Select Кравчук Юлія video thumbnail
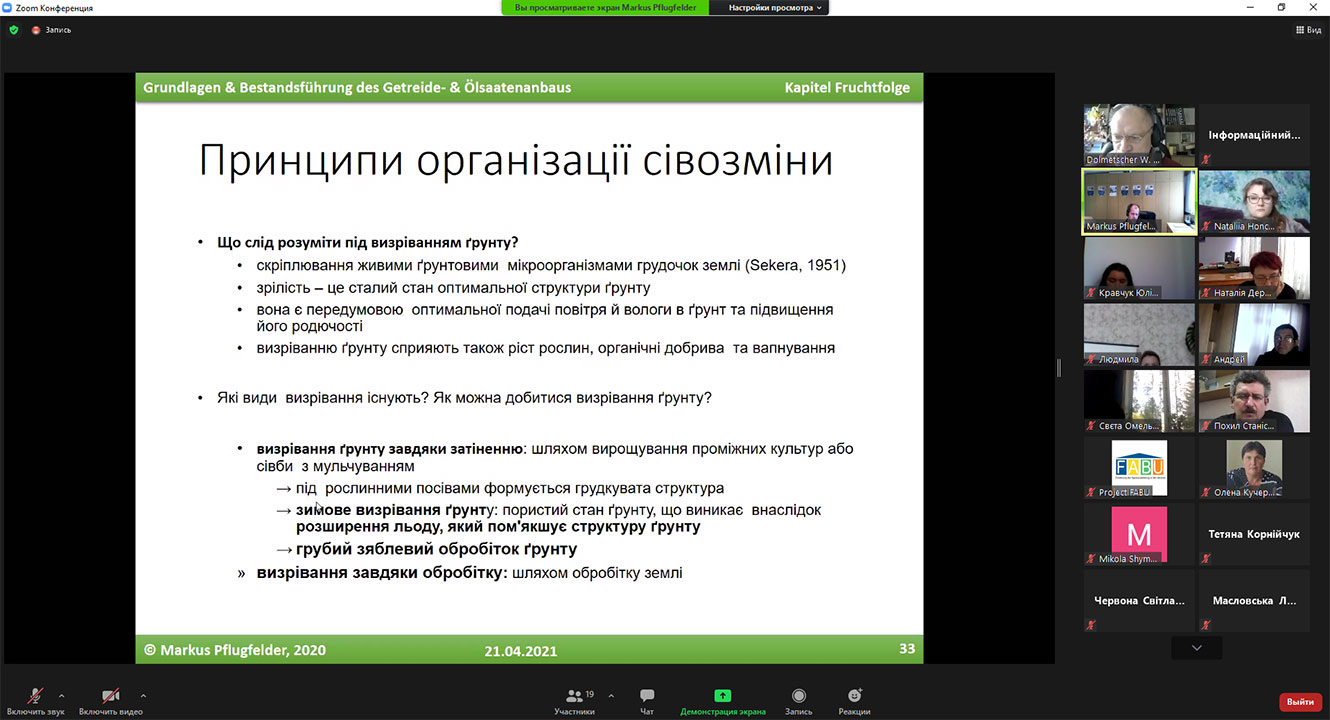 pyautogui.click(x=1139, y=268)
